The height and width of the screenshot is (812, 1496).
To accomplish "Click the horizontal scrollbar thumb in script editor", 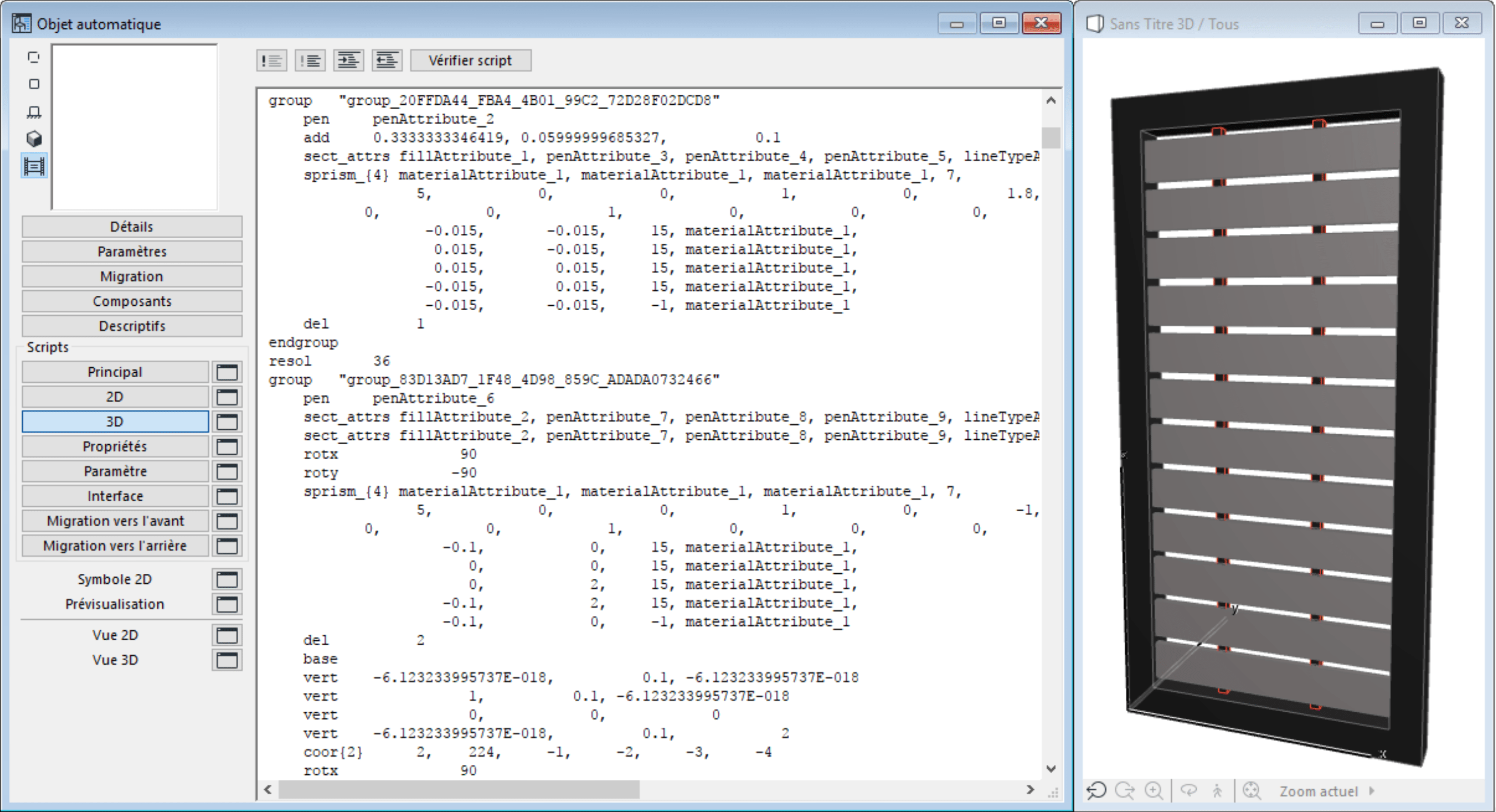I will point(459,789).
